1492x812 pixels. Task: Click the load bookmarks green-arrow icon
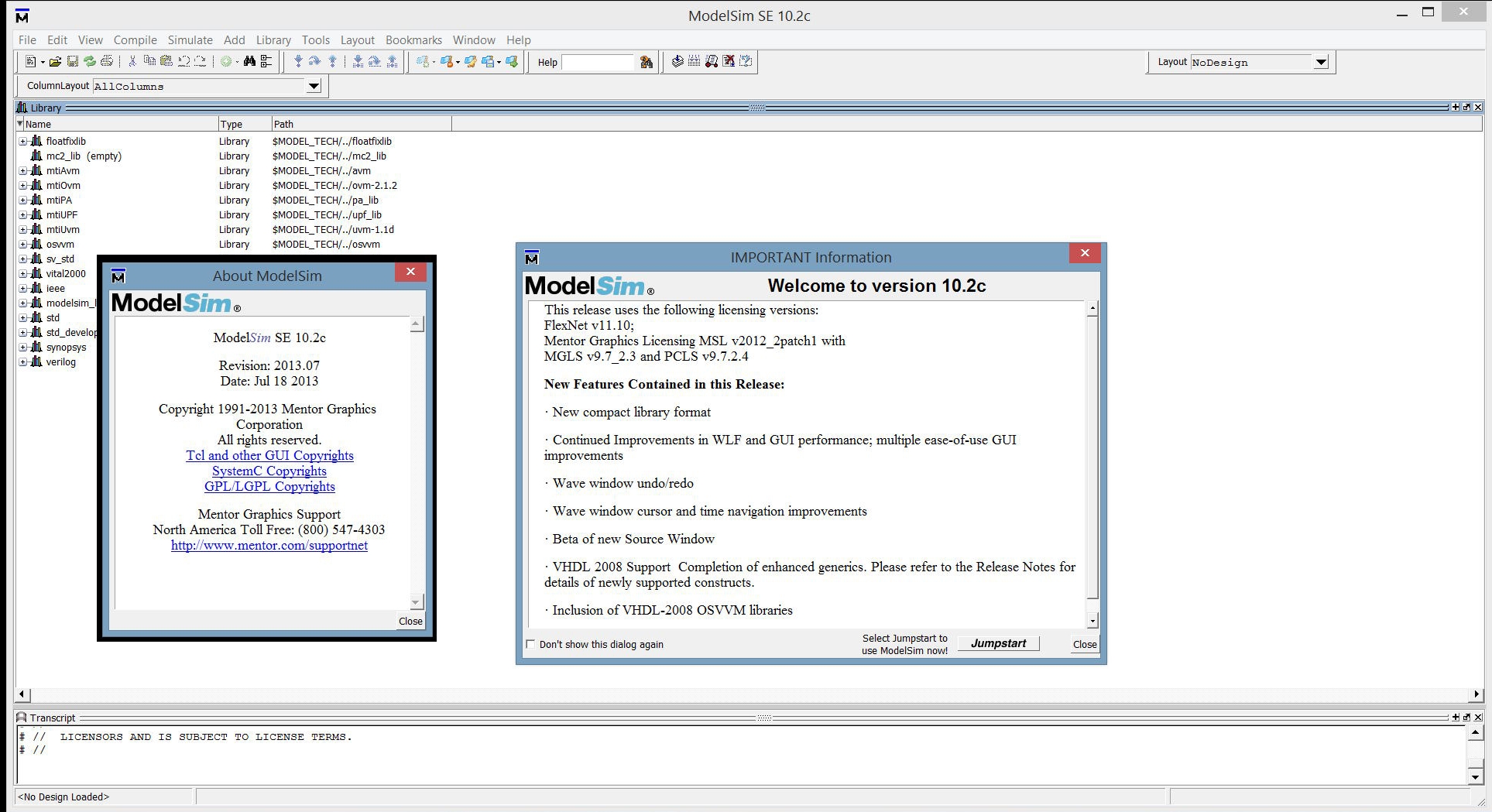pos(512,62)
